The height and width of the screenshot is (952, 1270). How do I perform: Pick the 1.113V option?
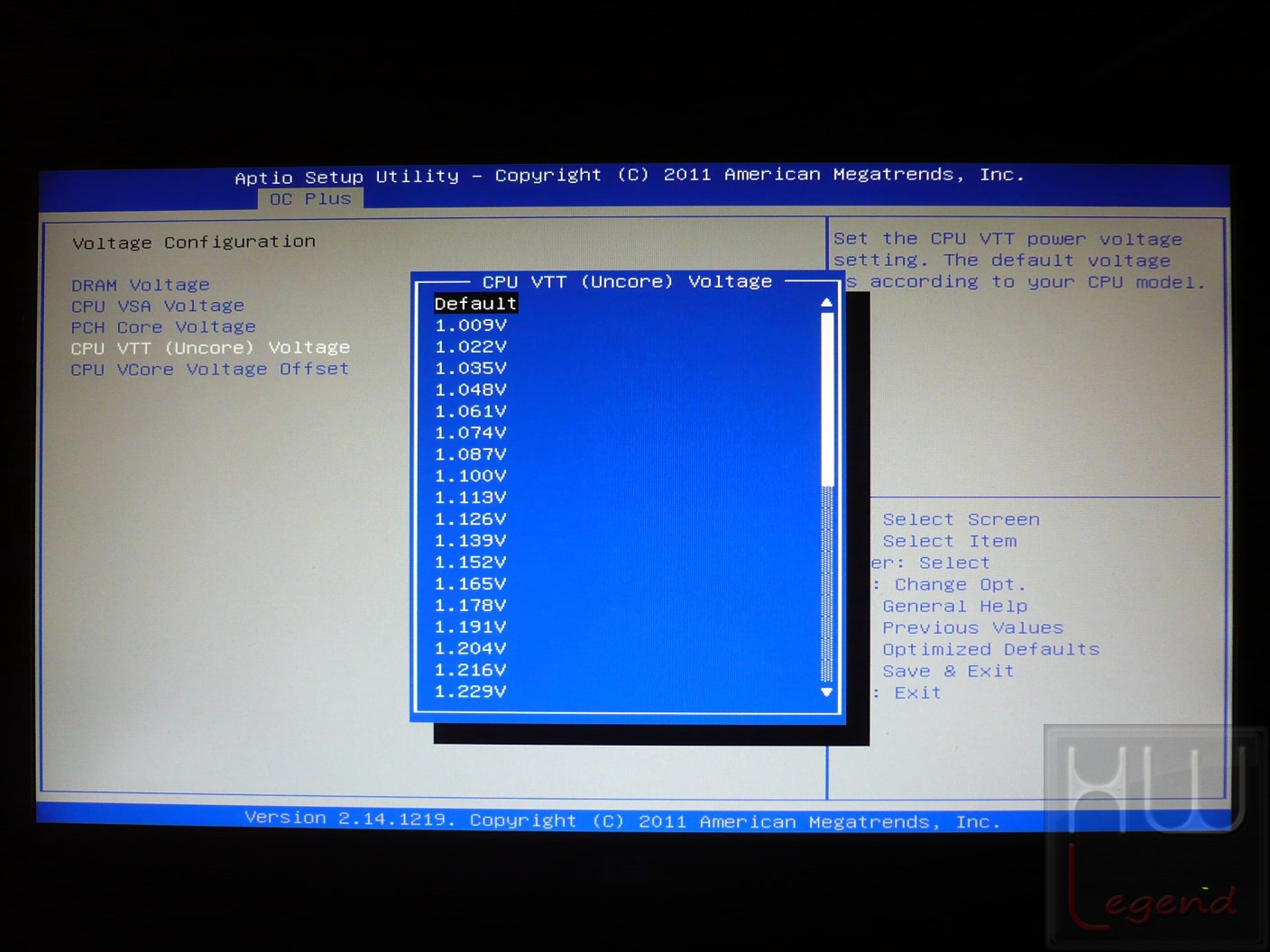click(x=471, y=498)
